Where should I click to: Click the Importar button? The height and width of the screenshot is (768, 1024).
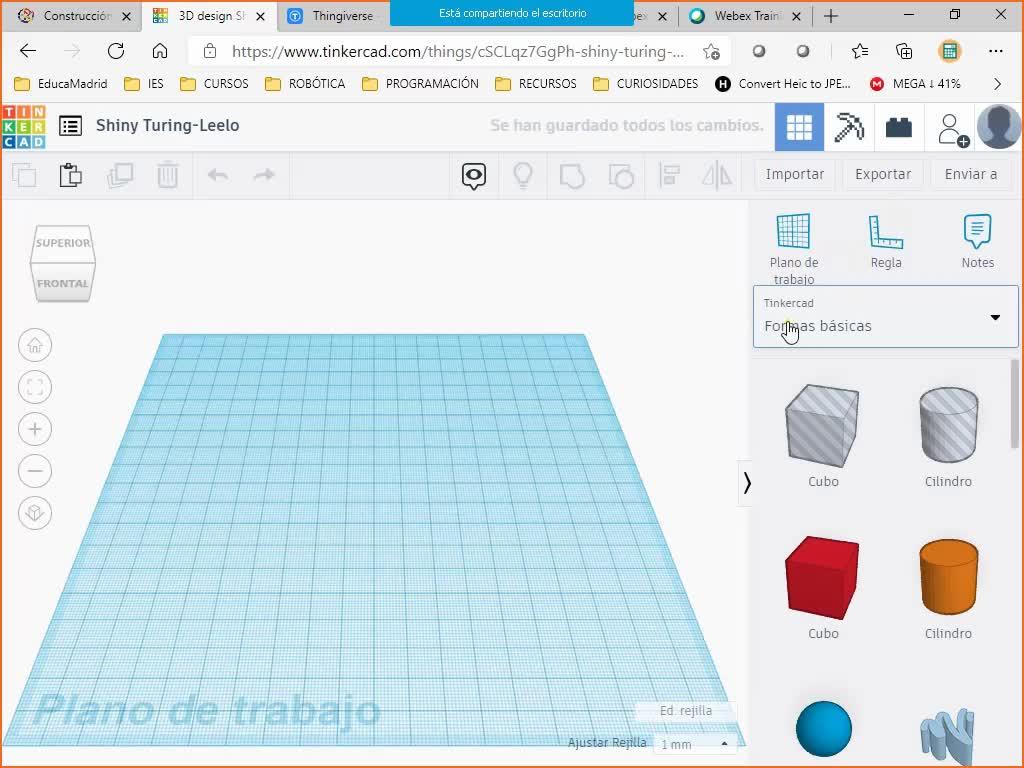[795, 174]
